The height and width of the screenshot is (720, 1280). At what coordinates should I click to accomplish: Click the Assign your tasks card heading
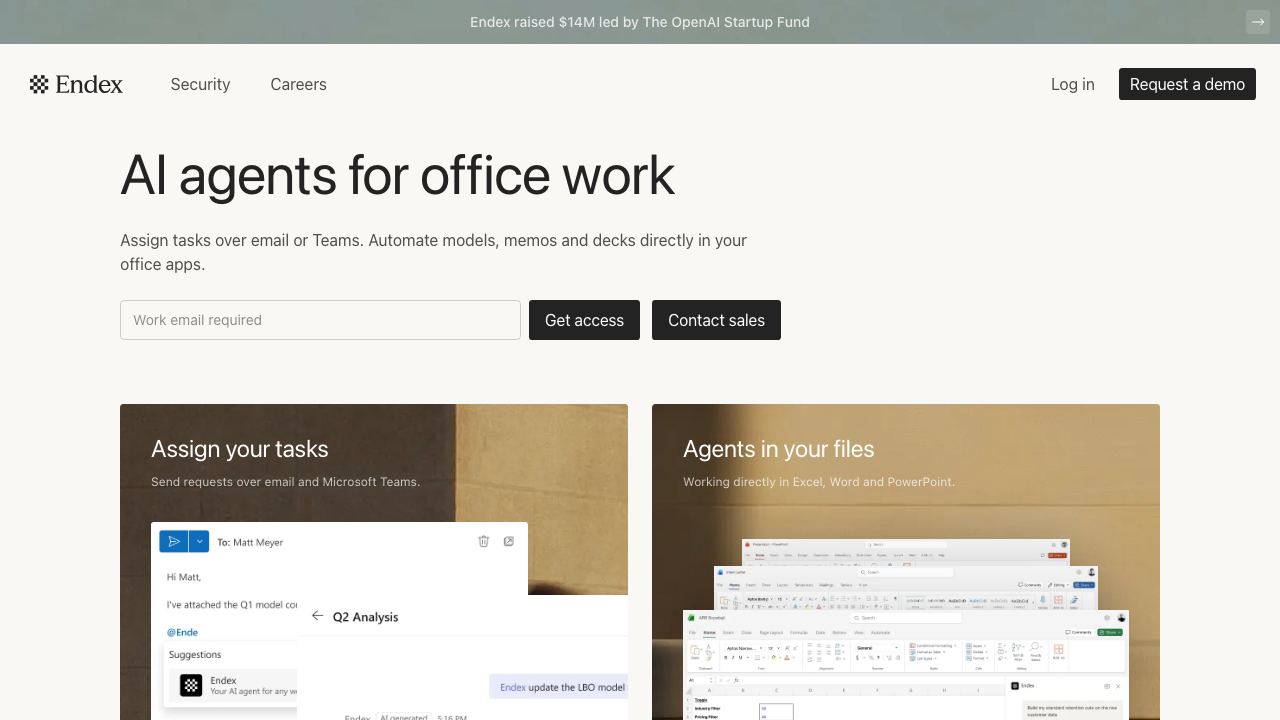click(x=239, y=449)
